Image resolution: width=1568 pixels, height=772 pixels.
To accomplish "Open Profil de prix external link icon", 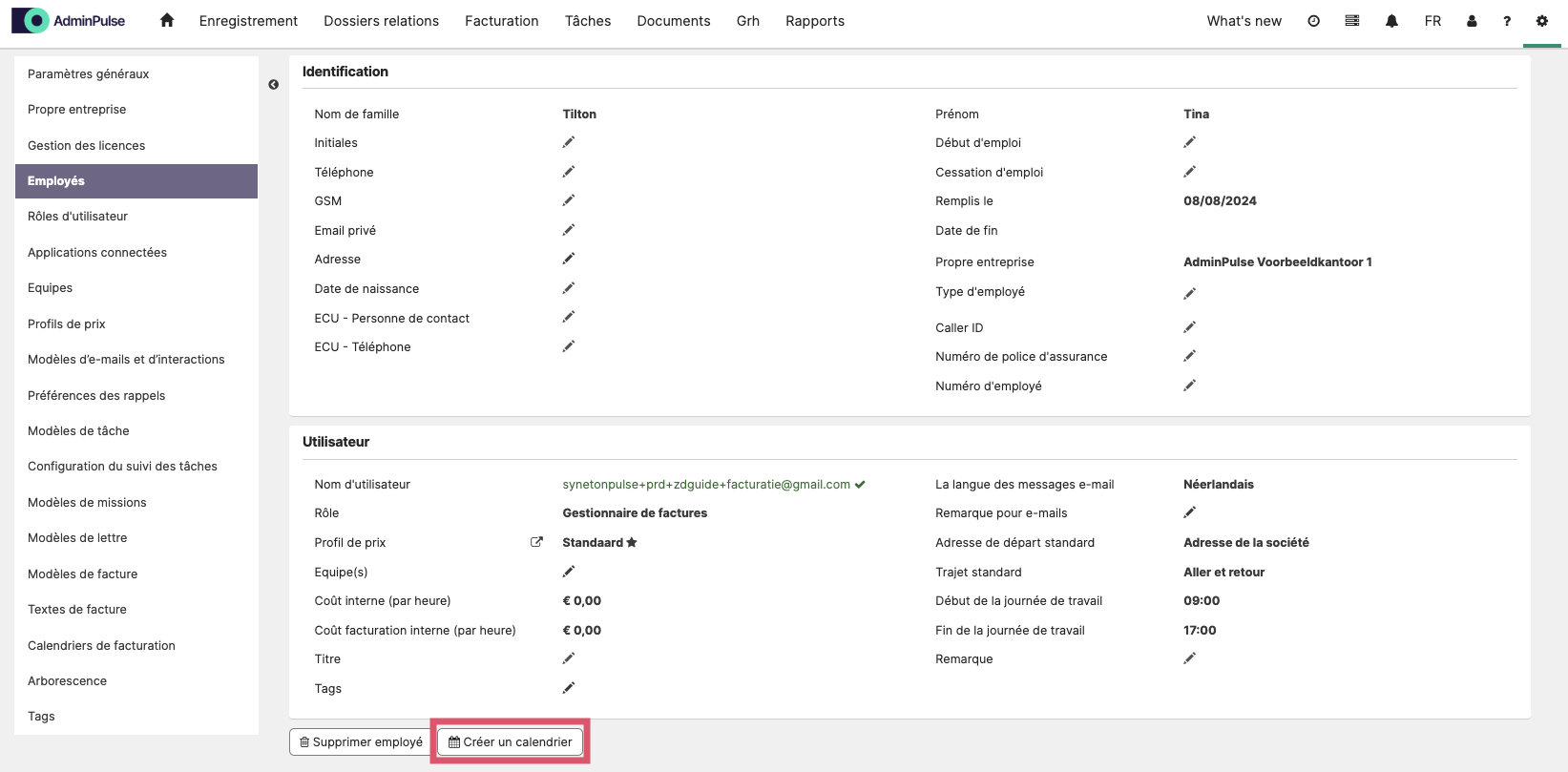I will [536, 542].
